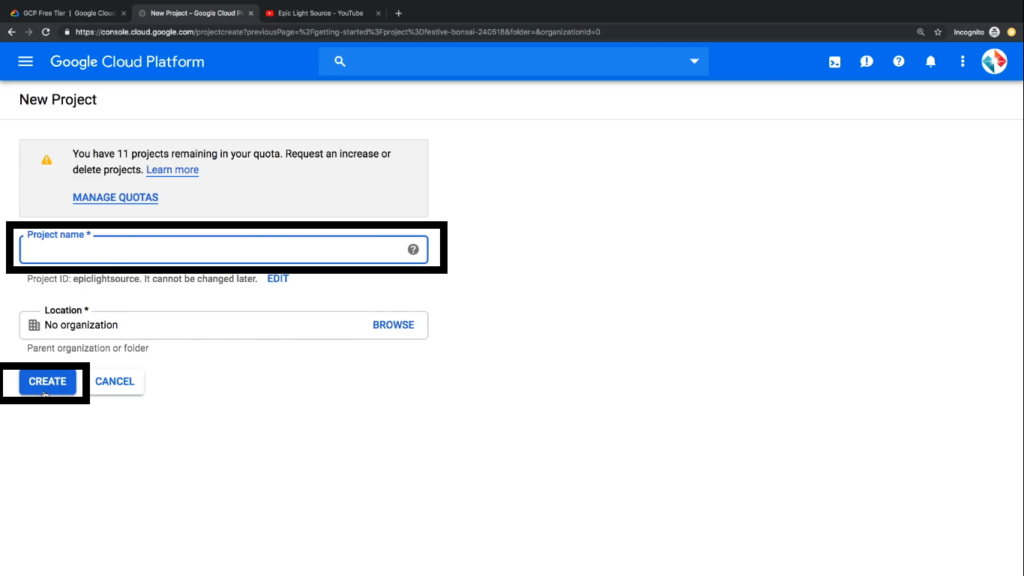Click the CANCEL button
The height and width of the screenshot is (576, 1024).
tap(114, 381)
